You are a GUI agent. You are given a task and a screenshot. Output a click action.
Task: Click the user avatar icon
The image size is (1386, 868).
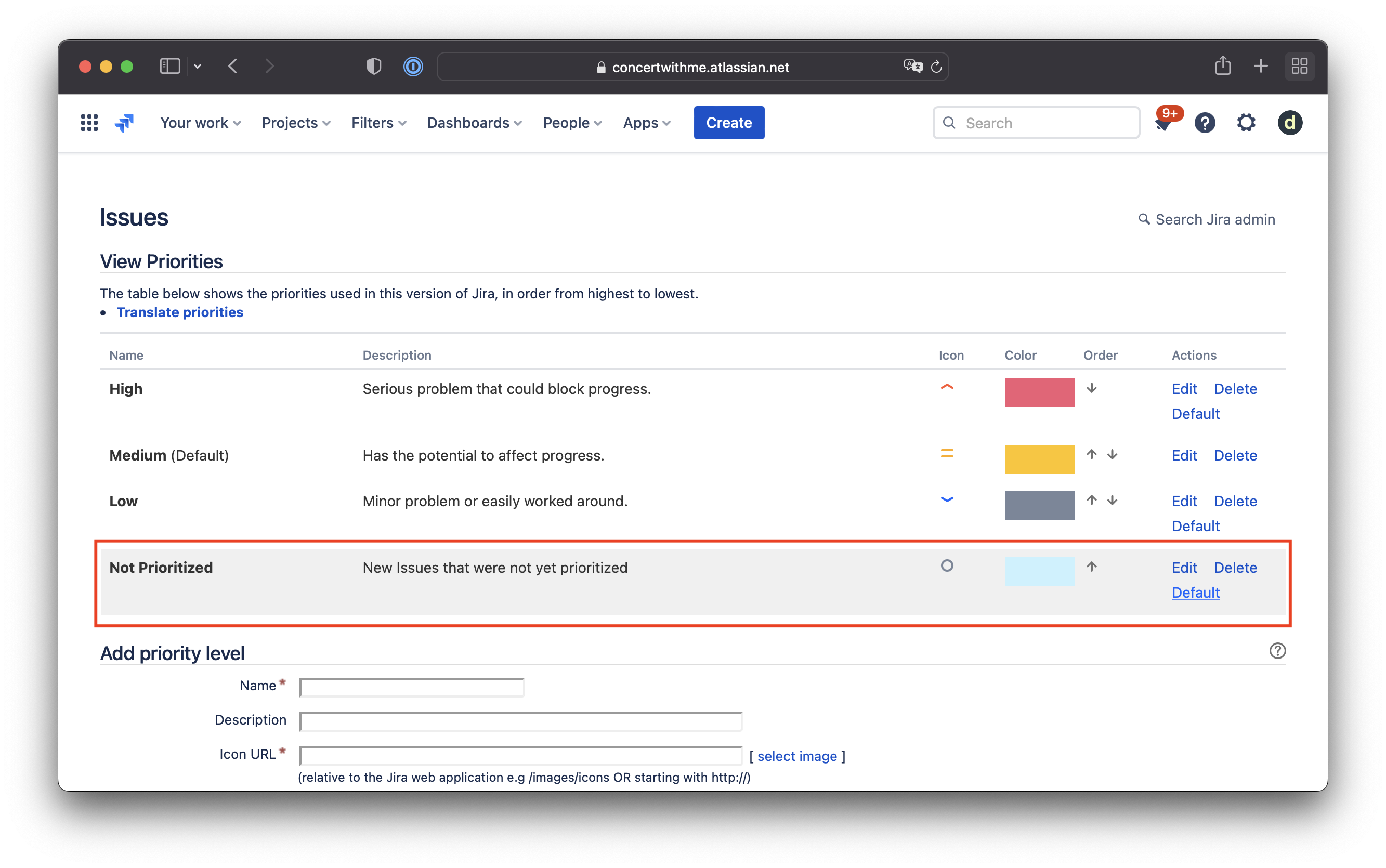pyautogui.click(x=1290, y=122)
